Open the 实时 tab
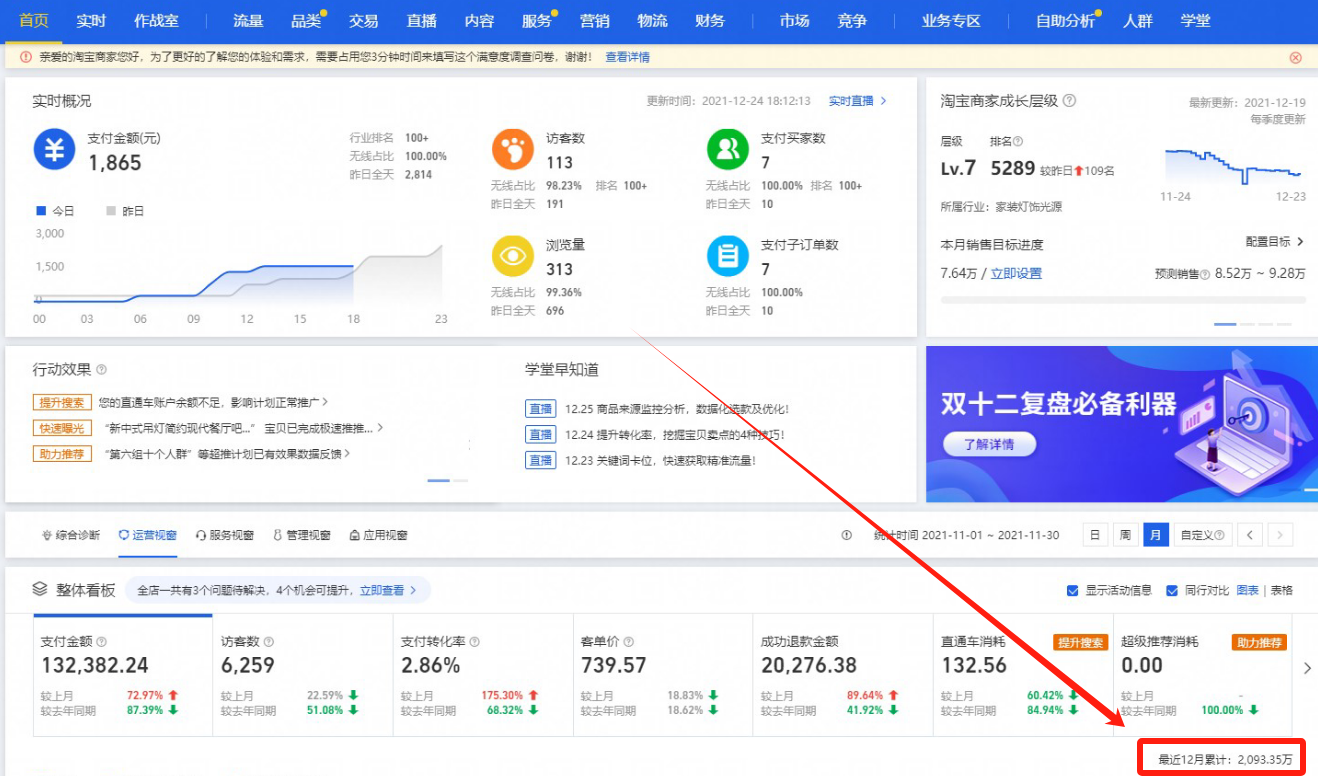Screen dimensions: 1318x776 coord(91,20)
